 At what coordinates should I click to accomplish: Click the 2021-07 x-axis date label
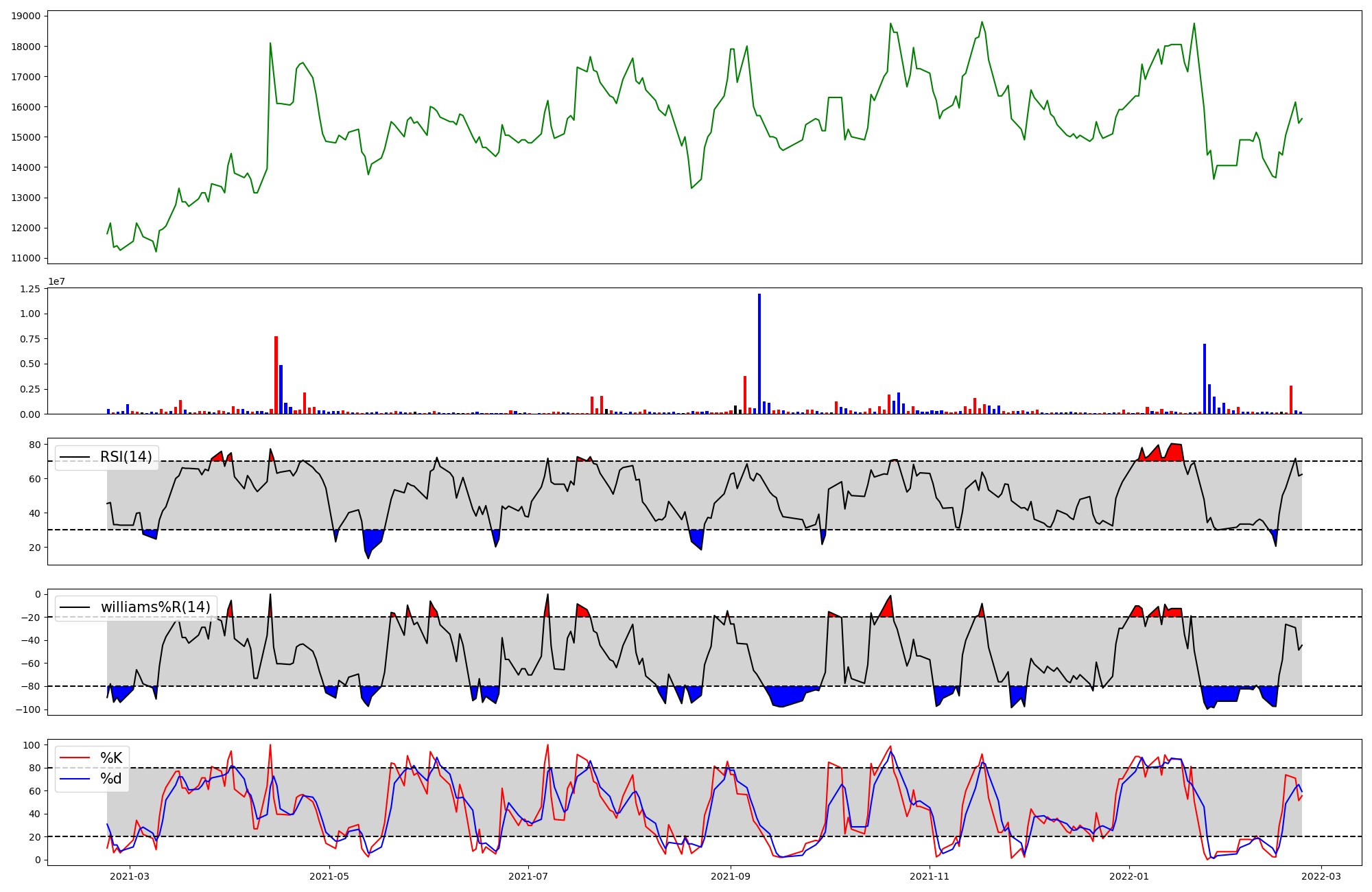[528, 876]
